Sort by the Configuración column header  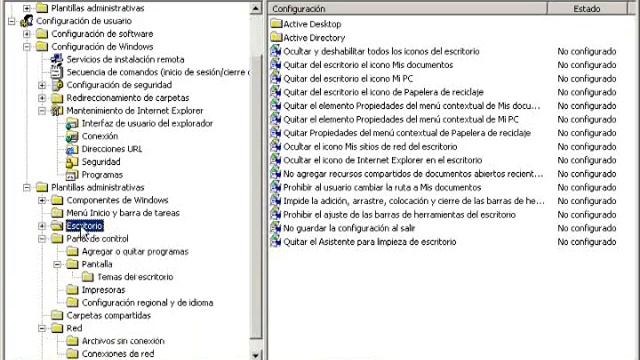(408, 9)
